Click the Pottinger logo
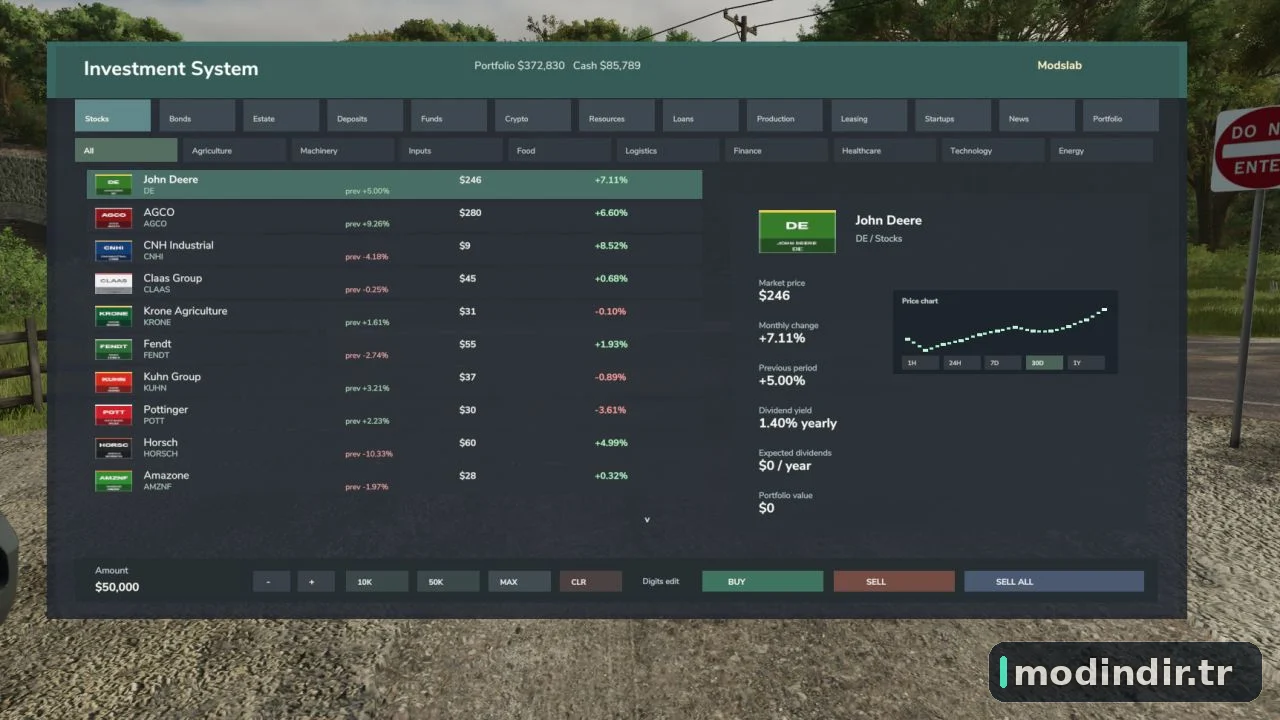 (x=113, y=415)
